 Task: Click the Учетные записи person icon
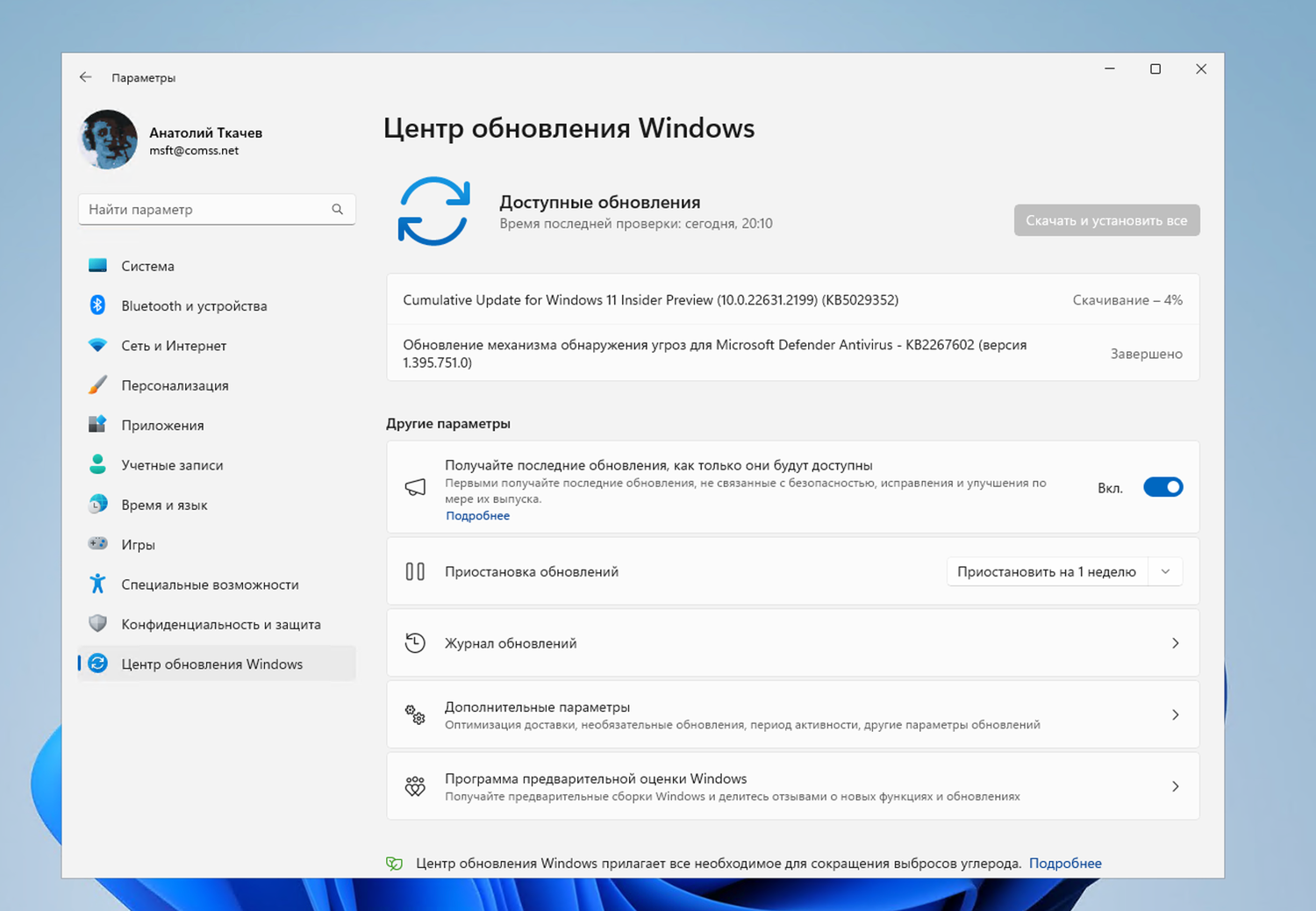click(x=97, y=464)
